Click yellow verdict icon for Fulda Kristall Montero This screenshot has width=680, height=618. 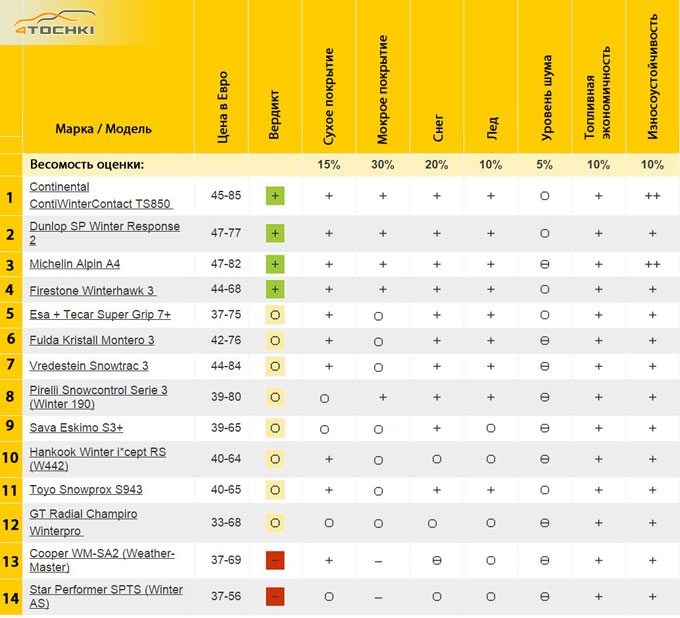275,340
